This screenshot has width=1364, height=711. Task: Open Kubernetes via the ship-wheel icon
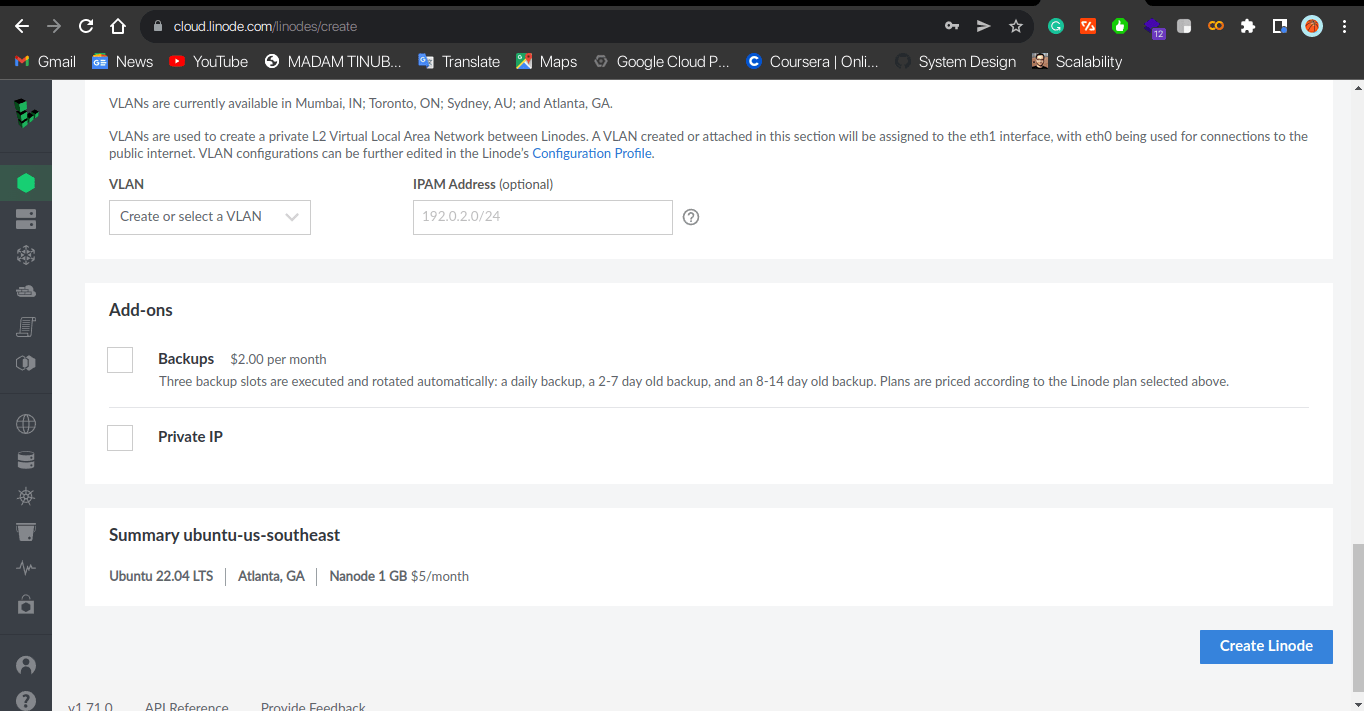[26, 496]
